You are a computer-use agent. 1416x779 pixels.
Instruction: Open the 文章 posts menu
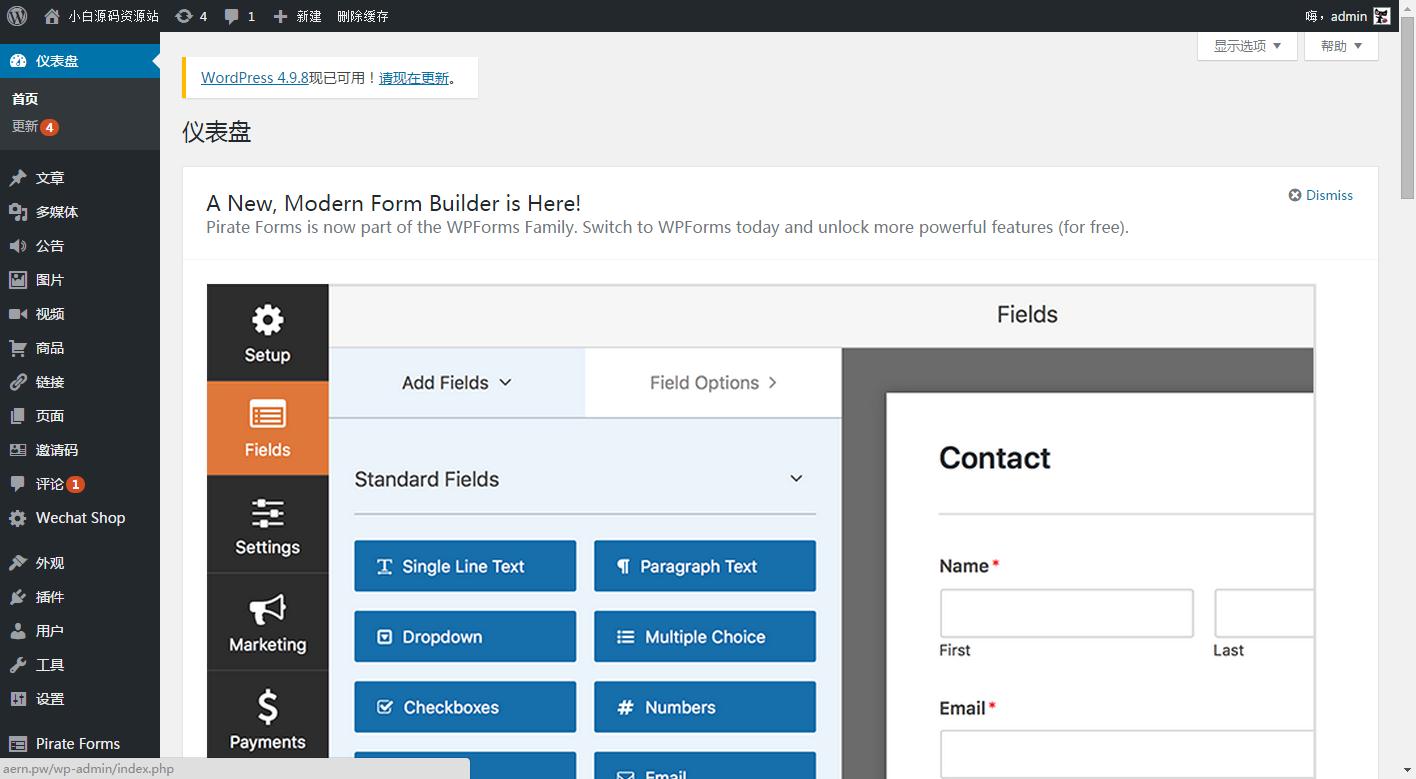(x=49, y=178)
